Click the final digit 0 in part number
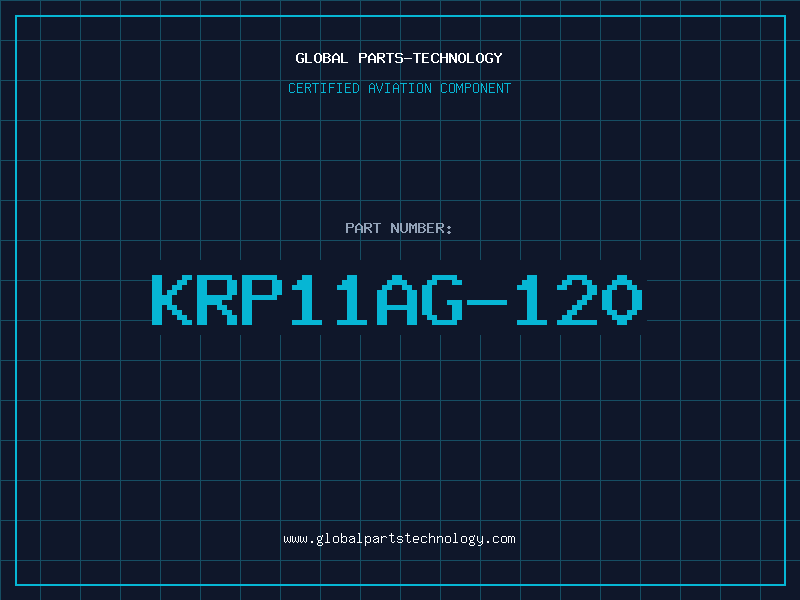The height and width of the screenshot is (600, 800). coord(622,299)
